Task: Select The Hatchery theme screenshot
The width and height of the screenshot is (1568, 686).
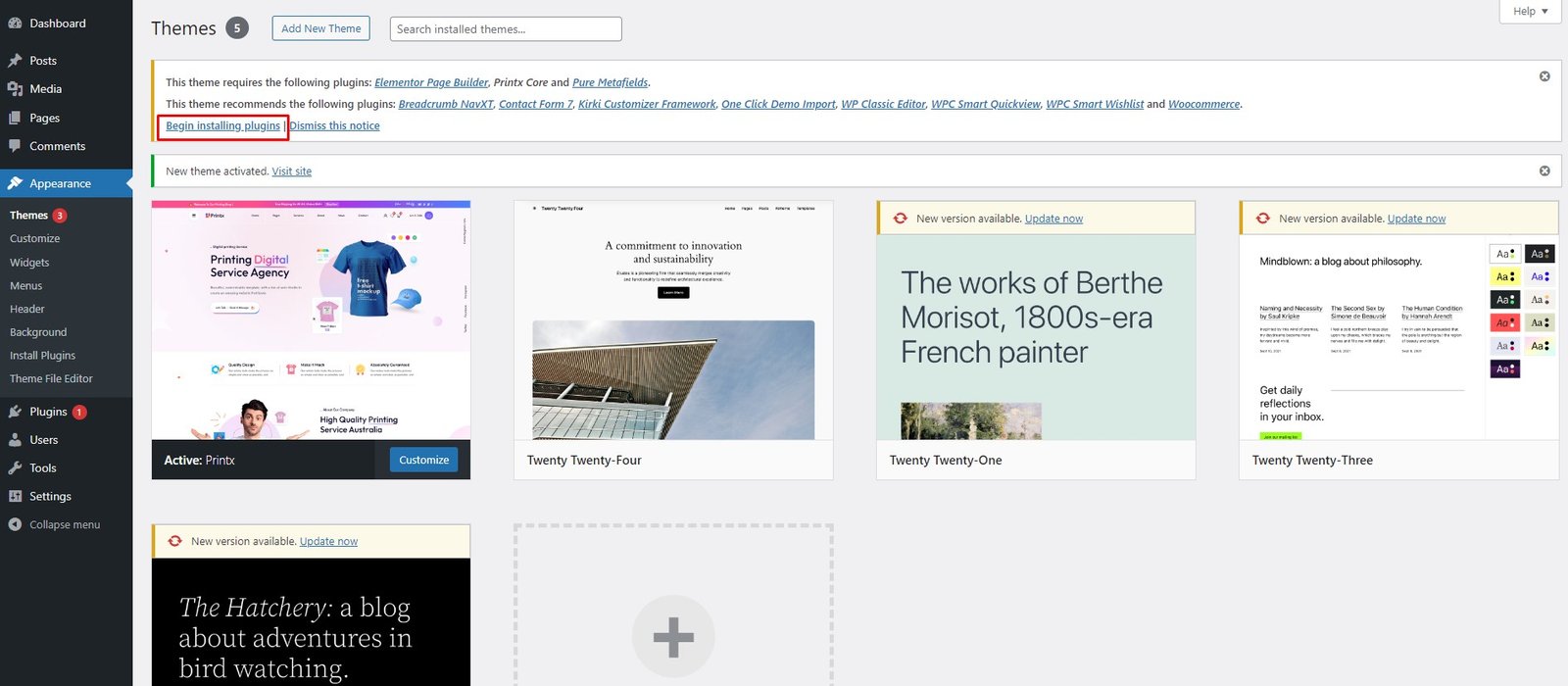Action: click(311, 622)
